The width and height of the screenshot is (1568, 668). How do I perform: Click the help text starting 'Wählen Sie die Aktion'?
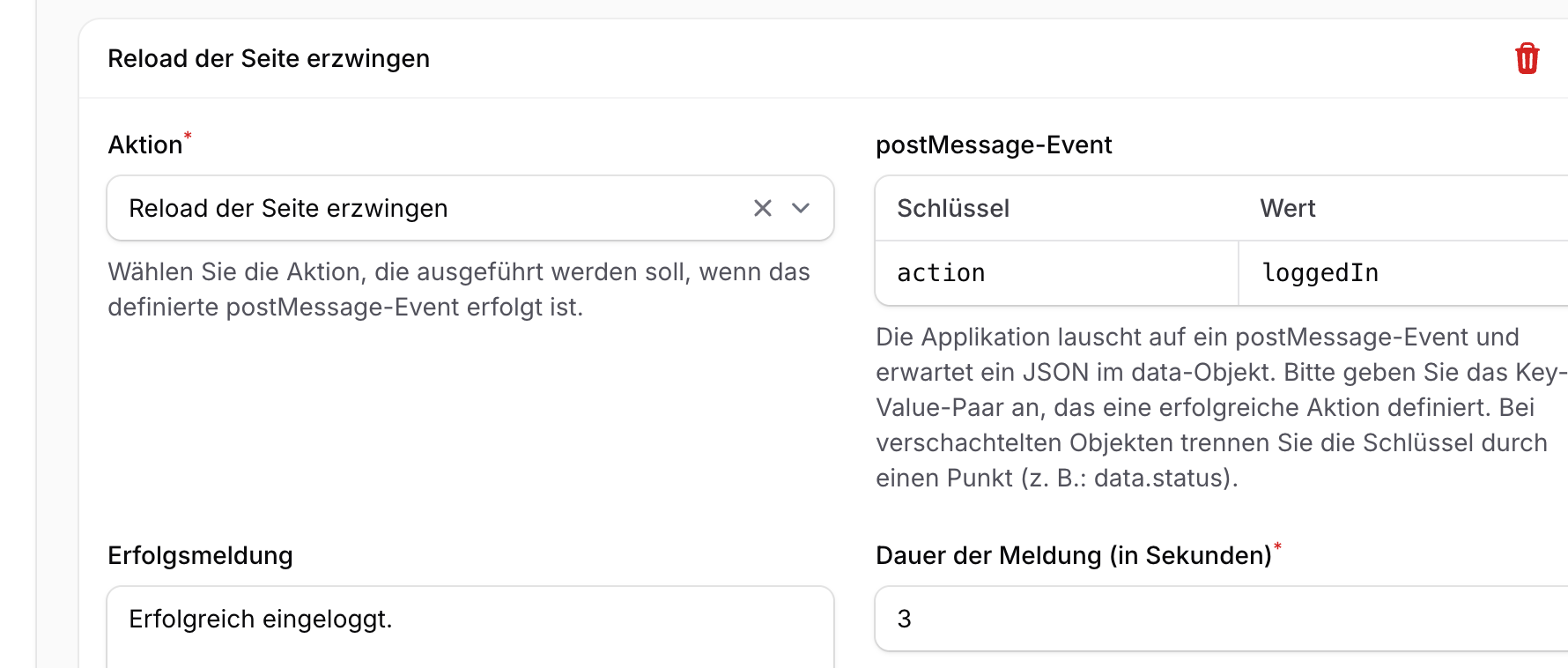pos(459,289)
